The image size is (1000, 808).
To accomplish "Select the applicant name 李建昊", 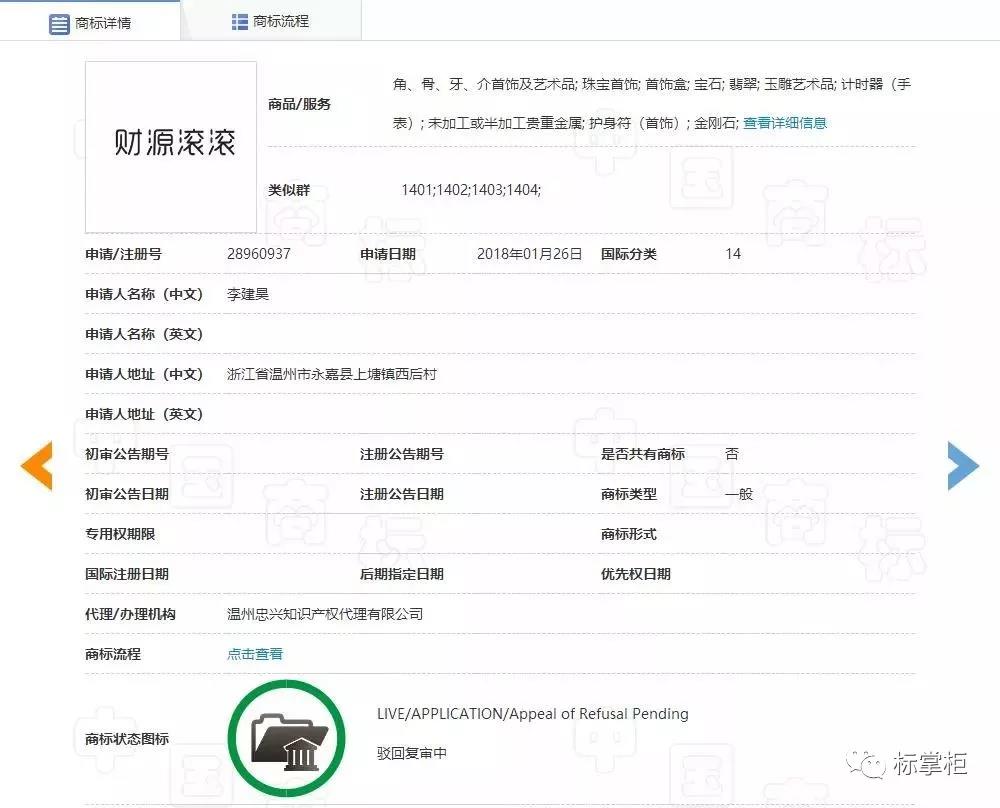I will pyautogui.click(x=248, y=293).
